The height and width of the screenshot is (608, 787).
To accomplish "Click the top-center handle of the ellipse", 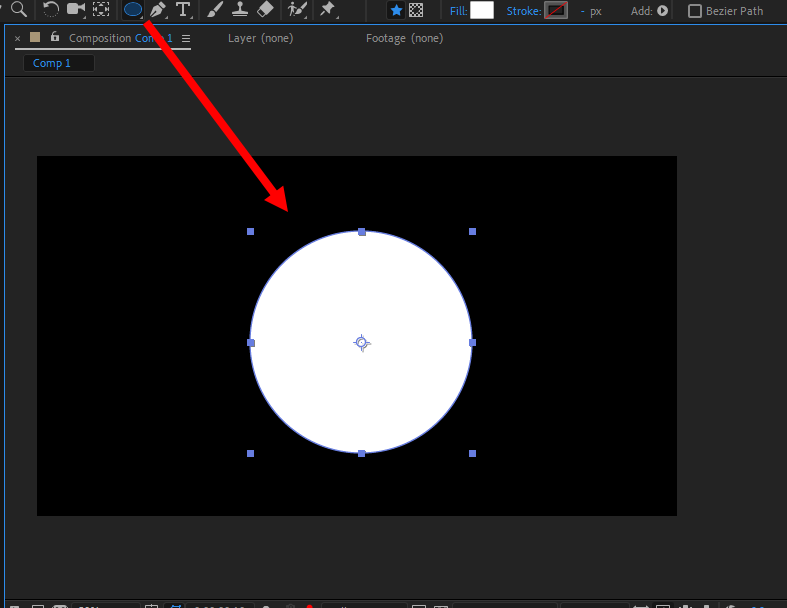I will point(362,232).
